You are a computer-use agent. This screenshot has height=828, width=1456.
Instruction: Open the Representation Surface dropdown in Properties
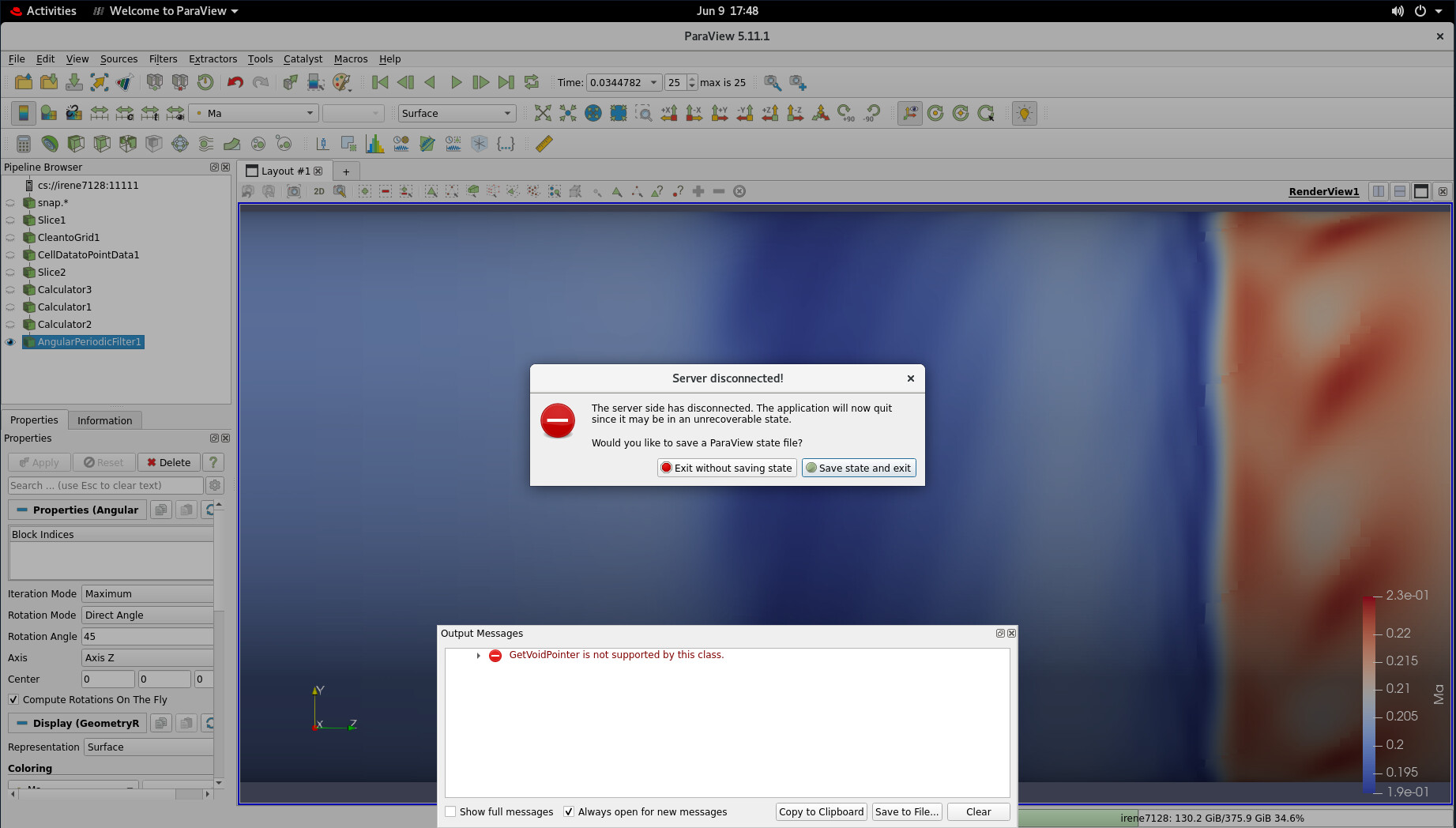[149, 747]
